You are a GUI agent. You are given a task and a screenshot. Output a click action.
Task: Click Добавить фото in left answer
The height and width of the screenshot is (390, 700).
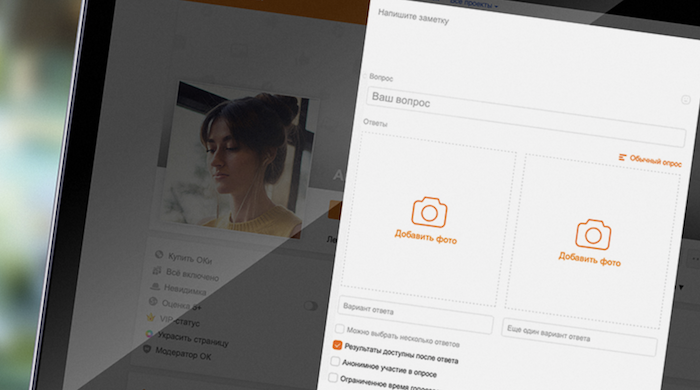pos(425,236)
